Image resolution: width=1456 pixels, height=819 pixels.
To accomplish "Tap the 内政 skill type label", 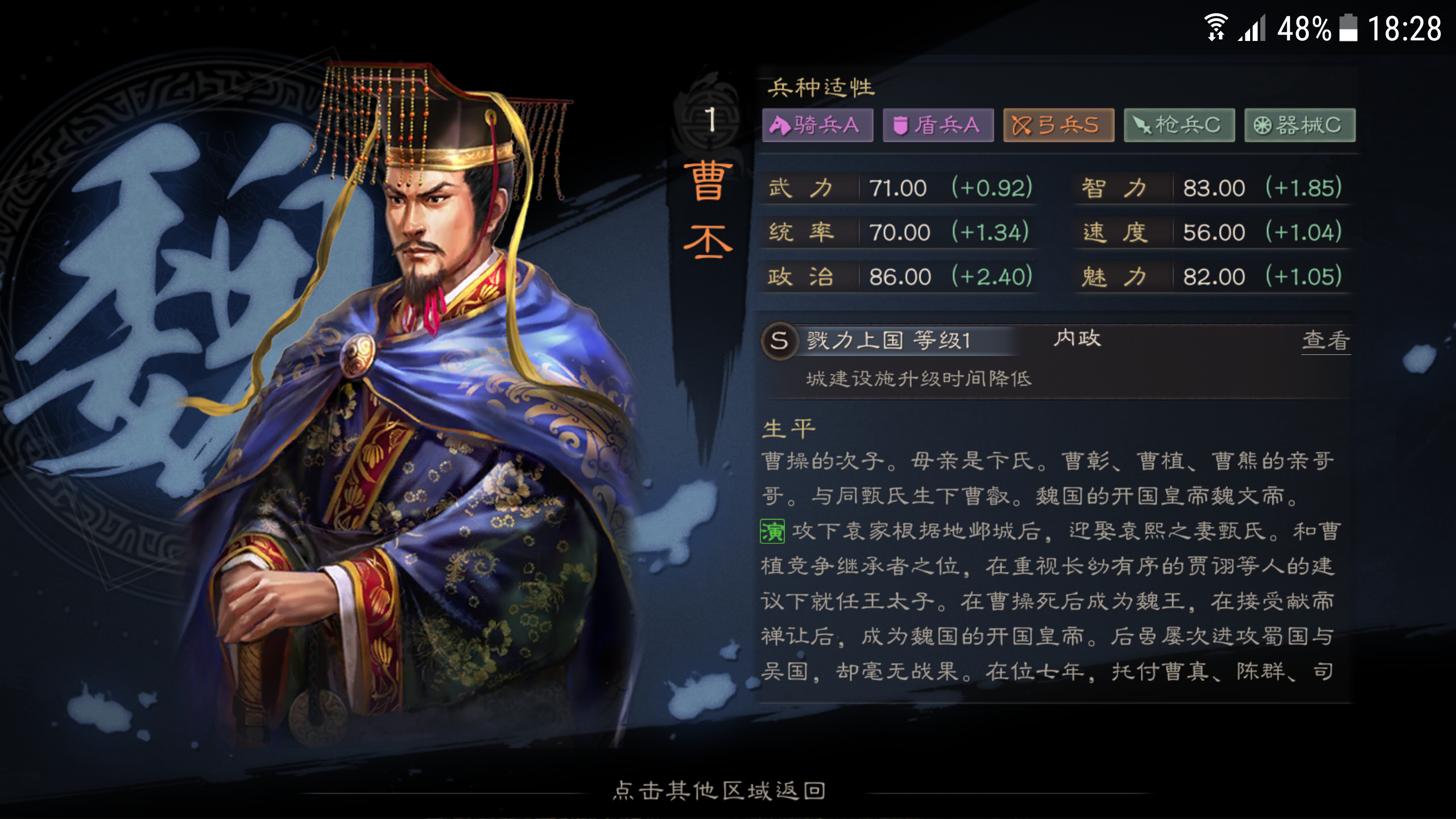I will tap(1077, 338).
